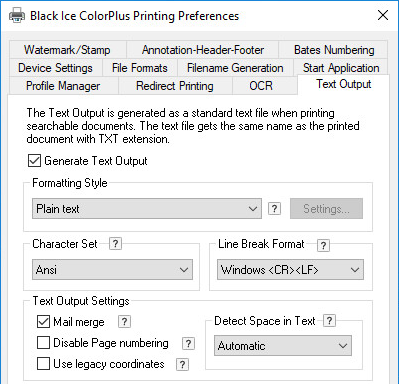The width and height of the screenshot is (399, 384).
Task: Toggle the Mail merge checkbox
Action: pyautogui.click(x=43, y=322)
